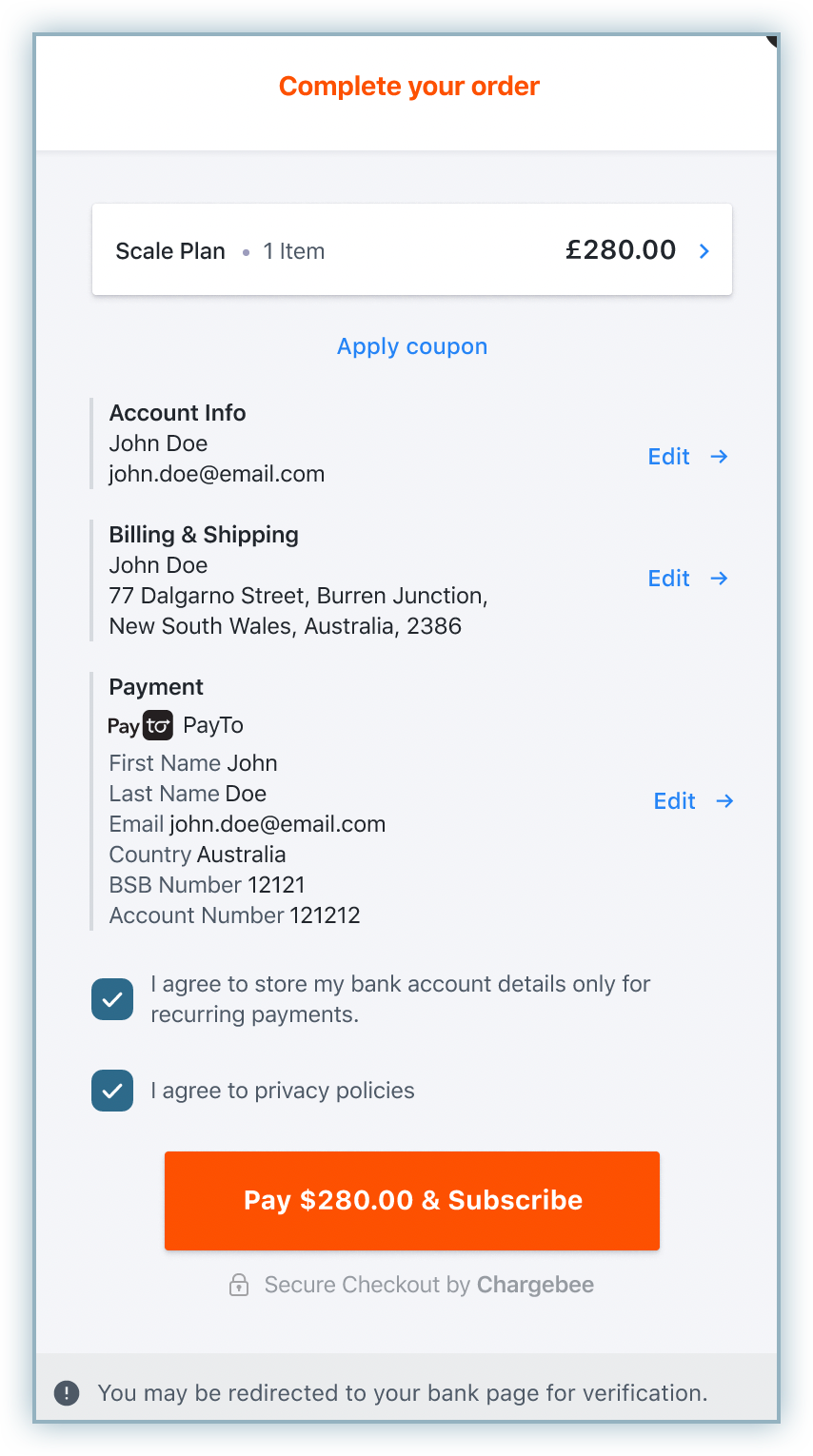813x1456 pixels.
Task: Click the bank redirect verification notice
Action: point(403,1393)
